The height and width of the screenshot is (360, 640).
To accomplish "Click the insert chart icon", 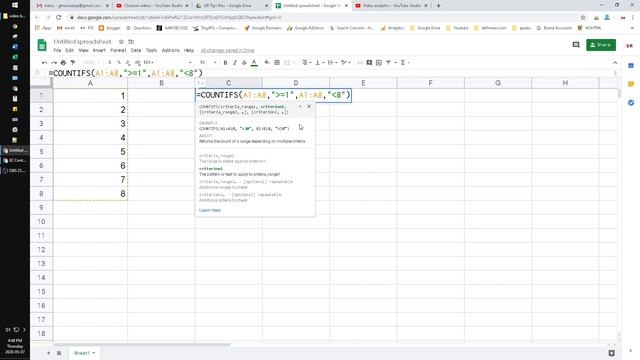I will (379, 62).
